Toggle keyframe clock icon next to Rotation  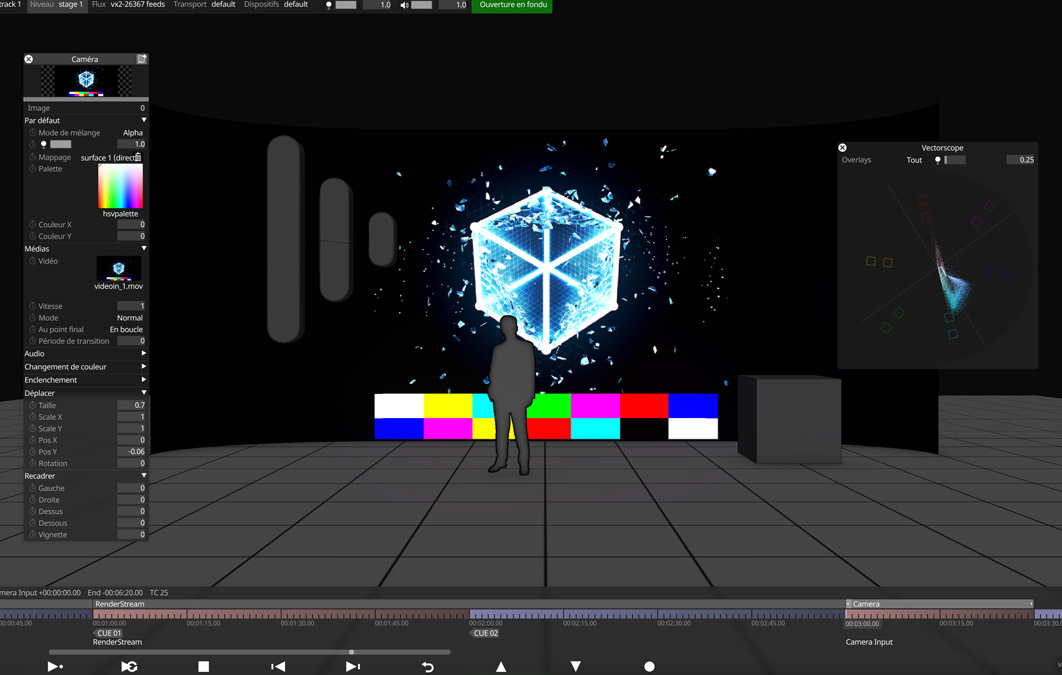[x=32, y=463]
